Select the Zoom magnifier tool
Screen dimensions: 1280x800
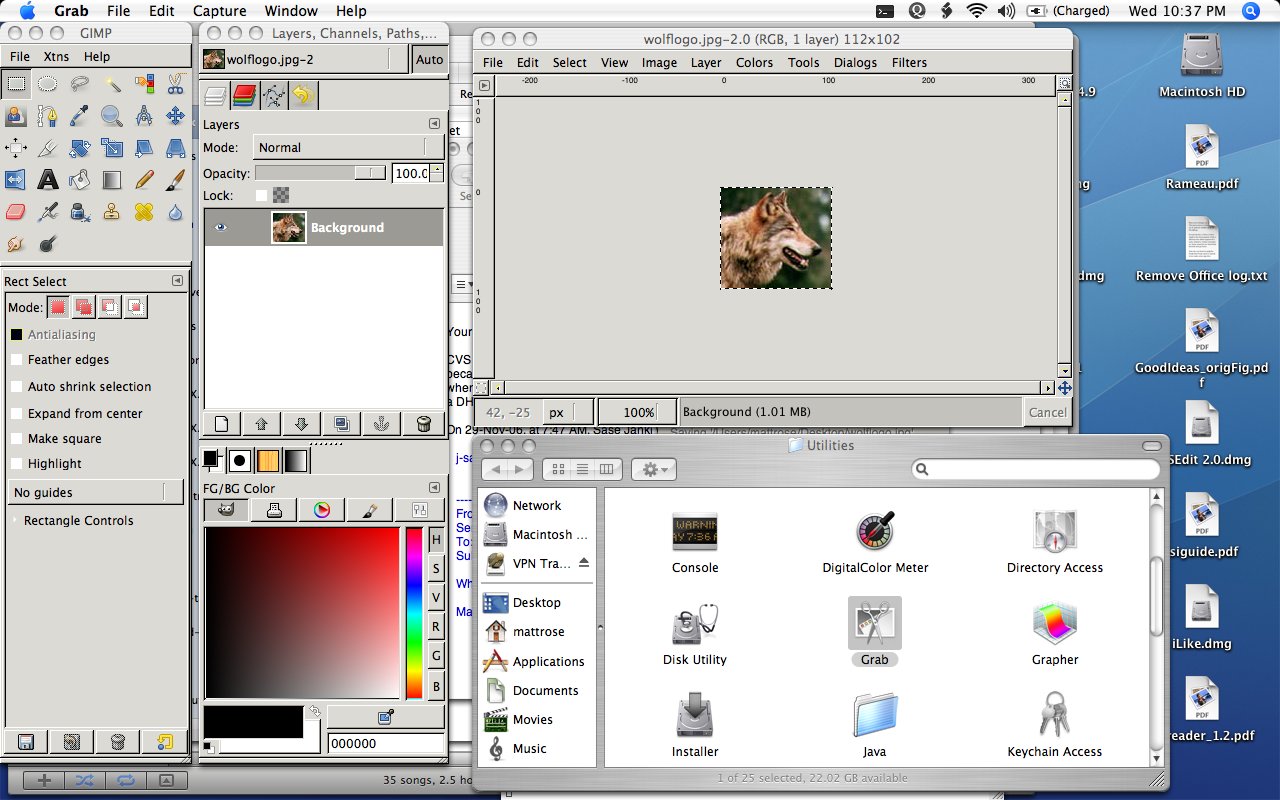click(112, 116)
